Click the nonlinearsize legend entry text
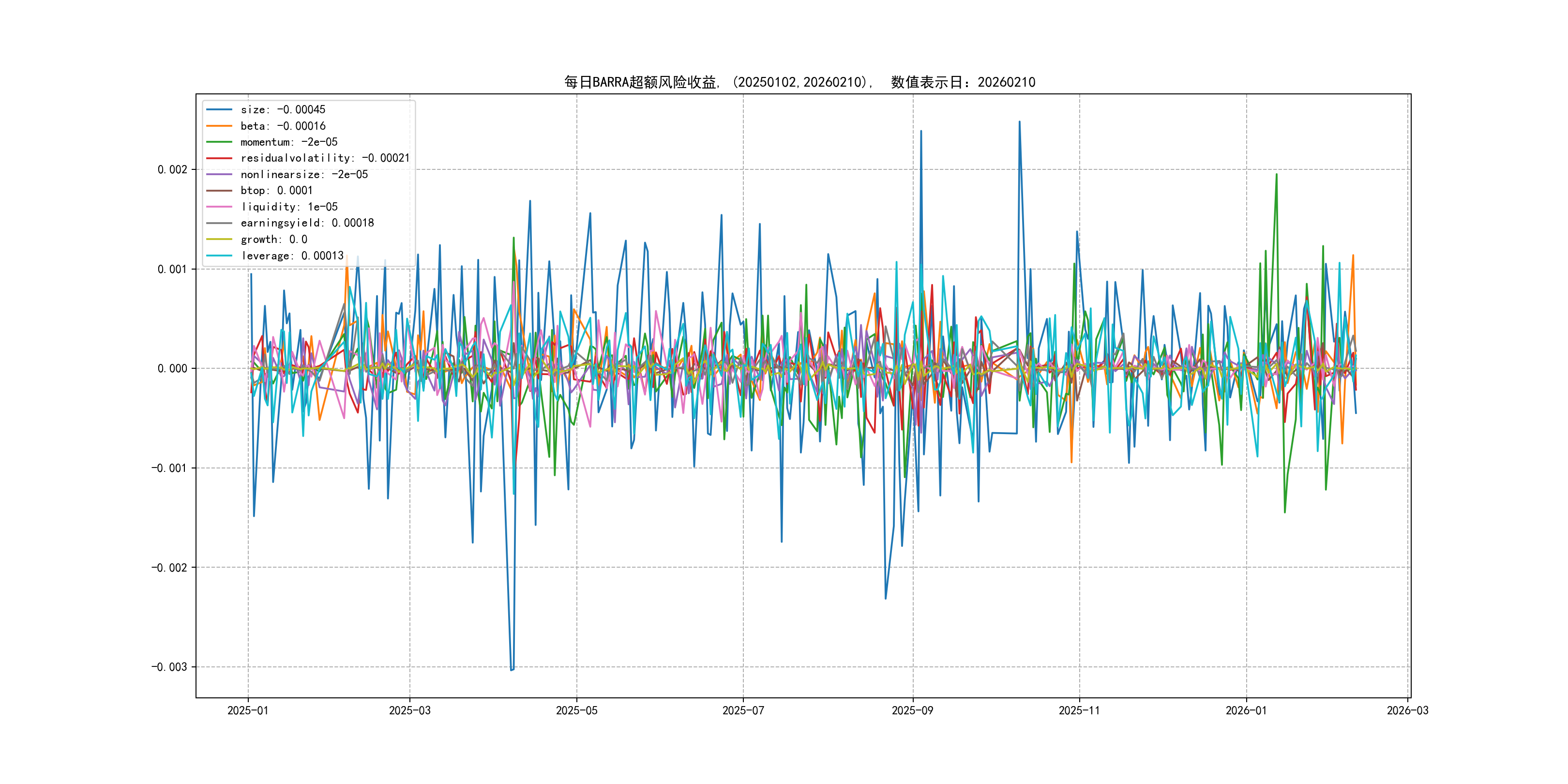 (x=304, y=175)
